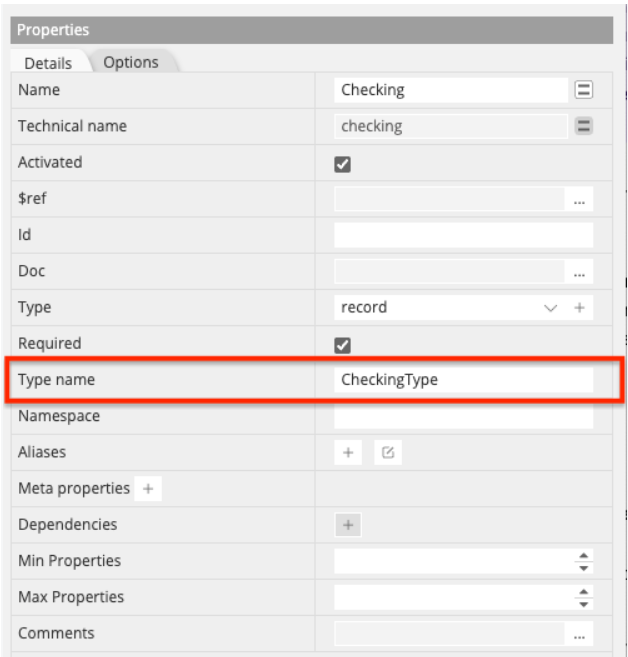Click the plus icon beside Type dropdown
Image resolution: width=628 pixels, height=657 pixels.
[x=579, y=308]
